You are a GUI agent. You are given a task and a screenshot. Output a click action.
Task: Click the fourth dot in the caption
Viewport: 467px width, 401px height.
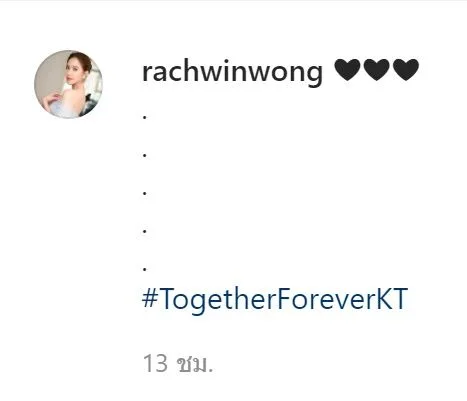pos(145,231)
